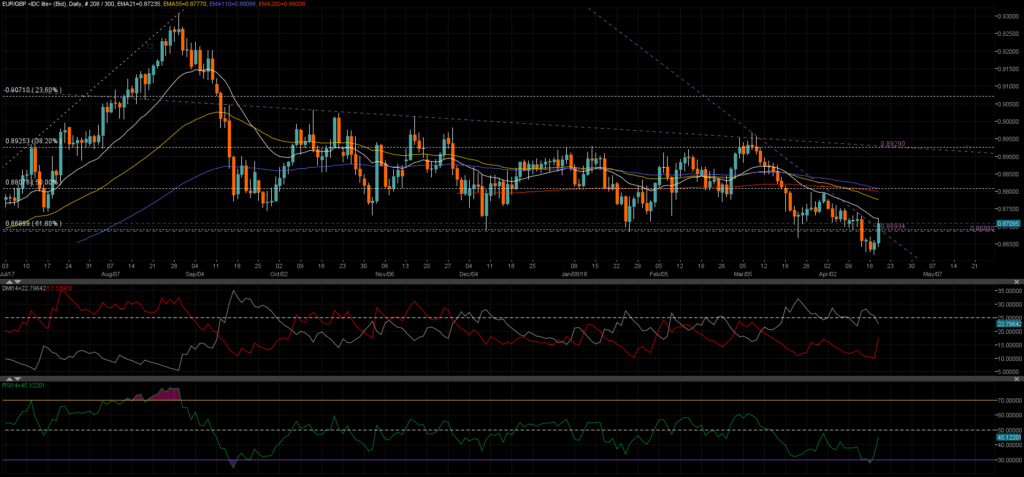Click the Sep/04 date axis label
Screen dimensions: 1024x477
(195, 274)
